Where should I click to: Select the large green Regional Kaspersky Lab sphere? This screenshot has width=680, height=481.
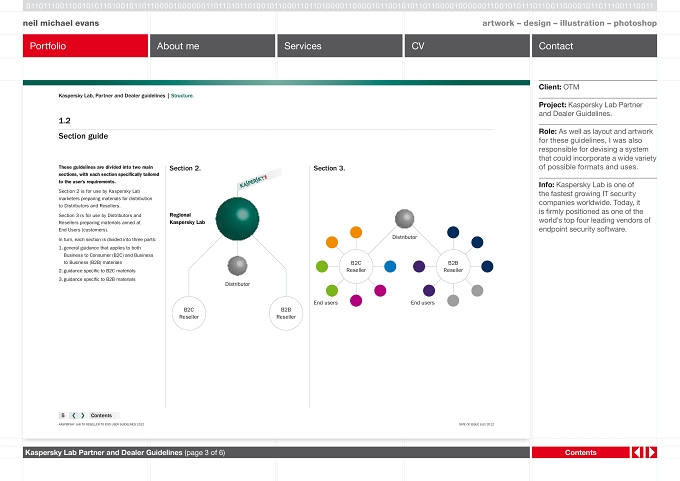click(237, 219)
